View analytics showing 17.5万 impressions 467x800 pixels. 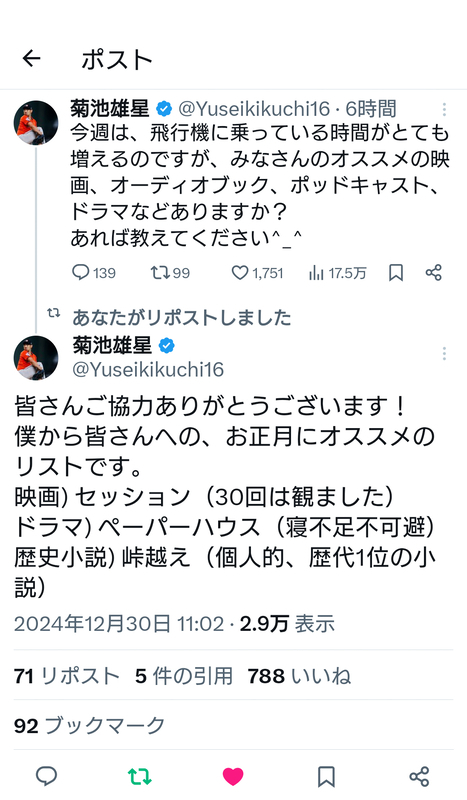[337, 273]
